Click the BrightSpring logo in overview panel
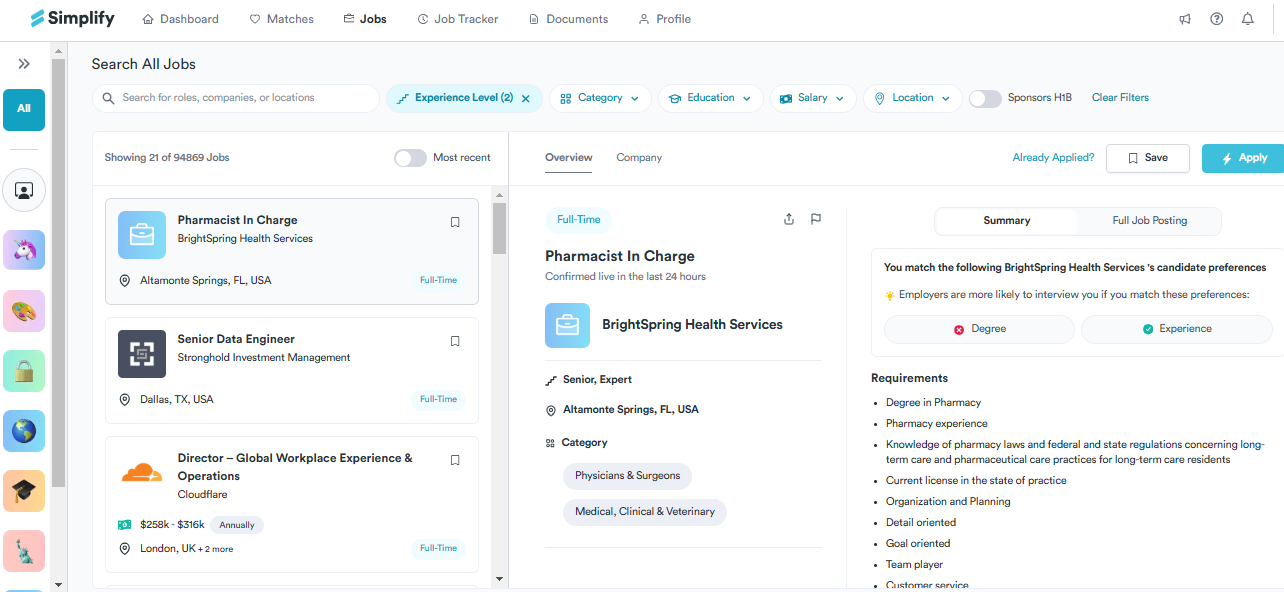 [x=567, y=325]
